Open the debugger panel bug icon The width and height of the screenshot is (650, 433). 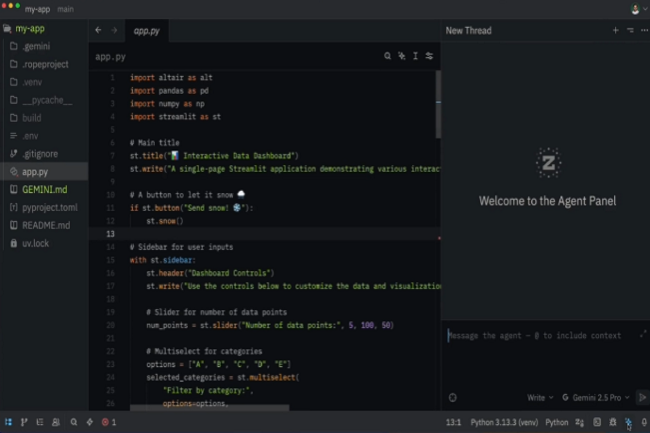tap(613, 422)
